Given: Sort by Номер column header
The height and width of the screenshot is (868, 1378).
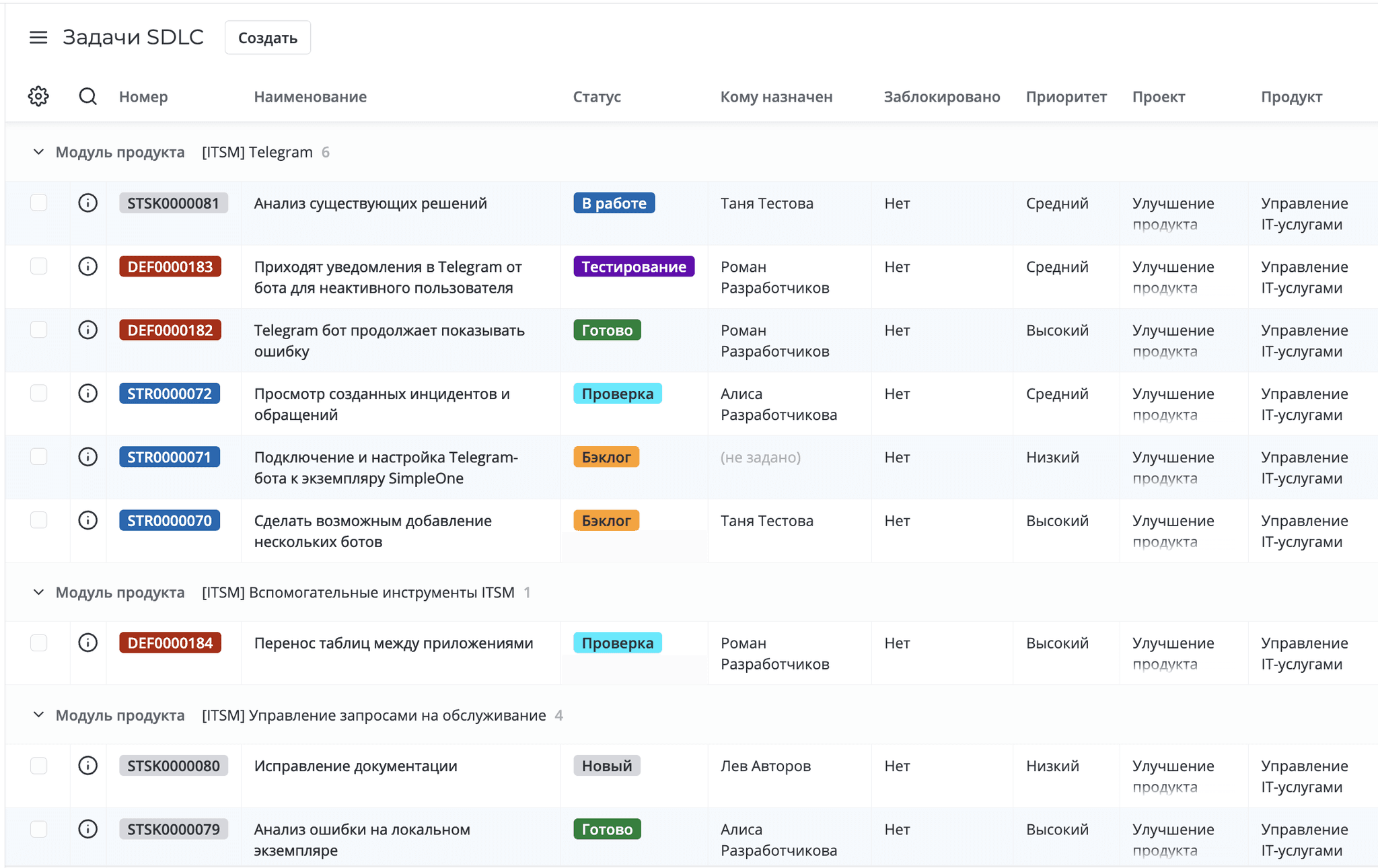Looking at the screenshot, I should [143, 96].
